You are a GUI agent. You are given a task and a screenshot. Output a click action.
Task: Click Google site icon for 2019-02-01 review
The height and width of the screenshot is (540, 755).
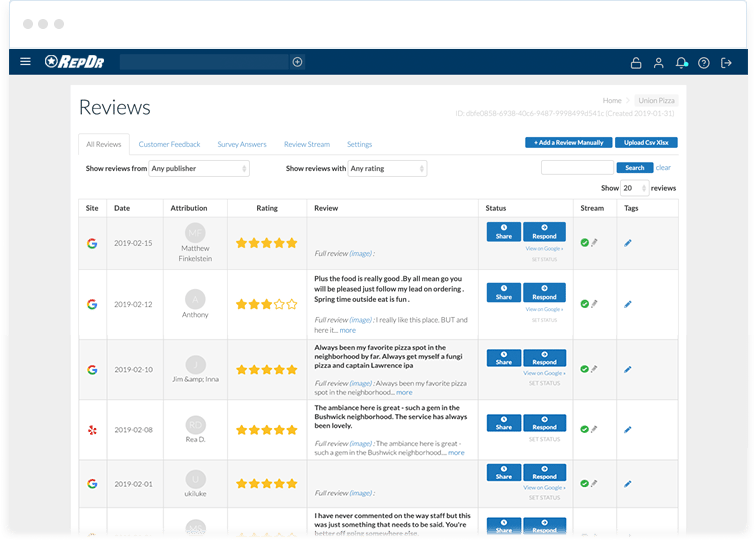[92, 484]
